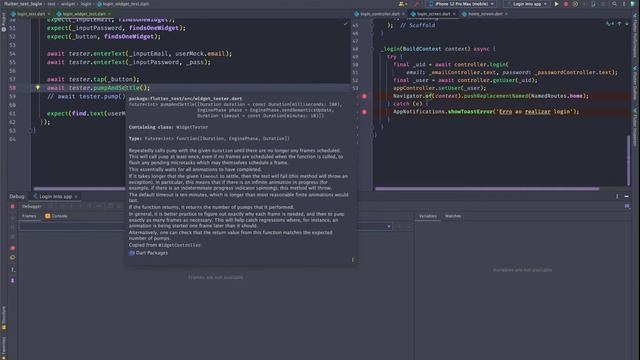640x360 pixels.
Task: Click the stop icon in debug sidebar
Action: pyautogui.click(x=13, y=207)
